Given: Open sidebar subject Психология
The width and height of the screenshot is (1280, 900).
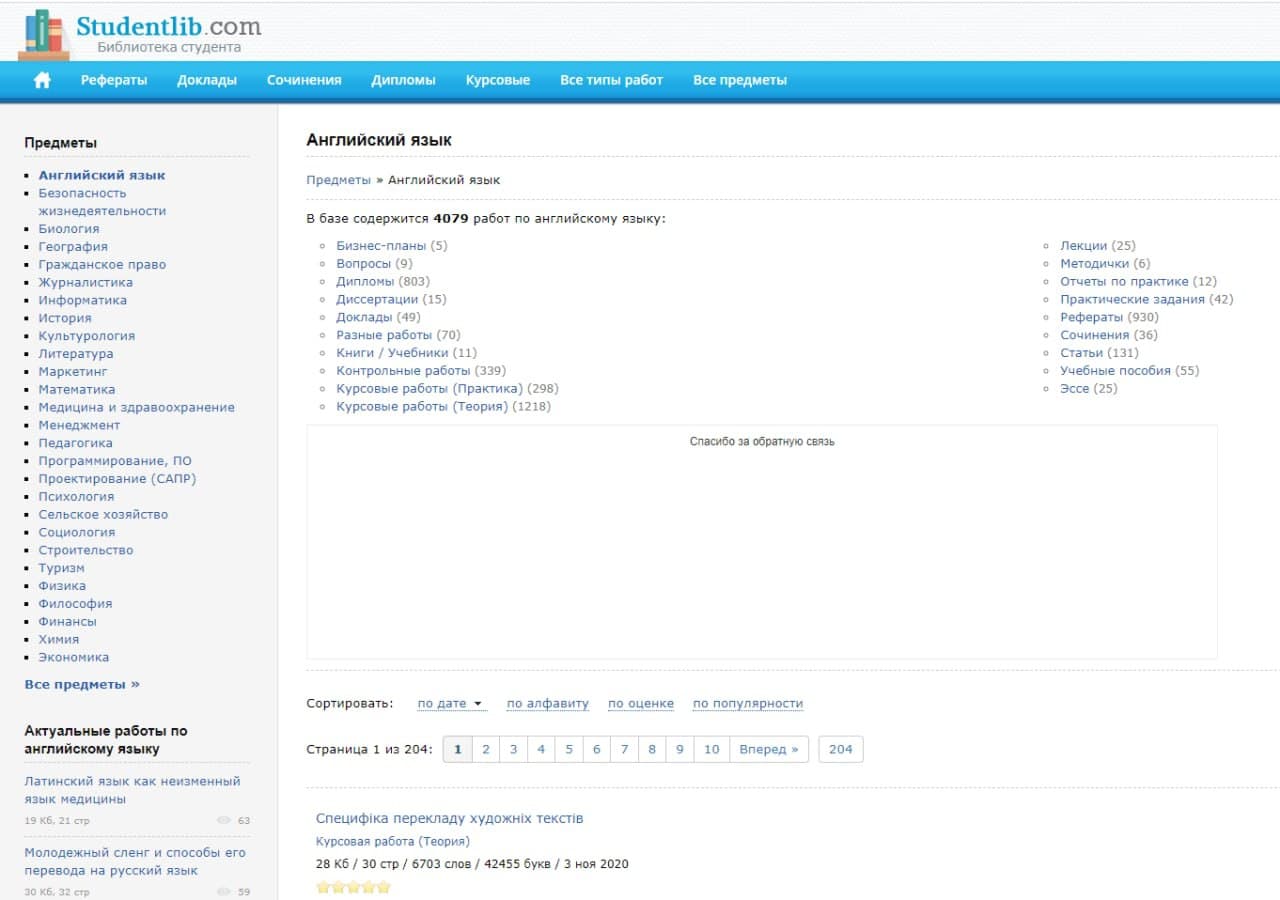Looking at the screenshot, I should 76,497.
